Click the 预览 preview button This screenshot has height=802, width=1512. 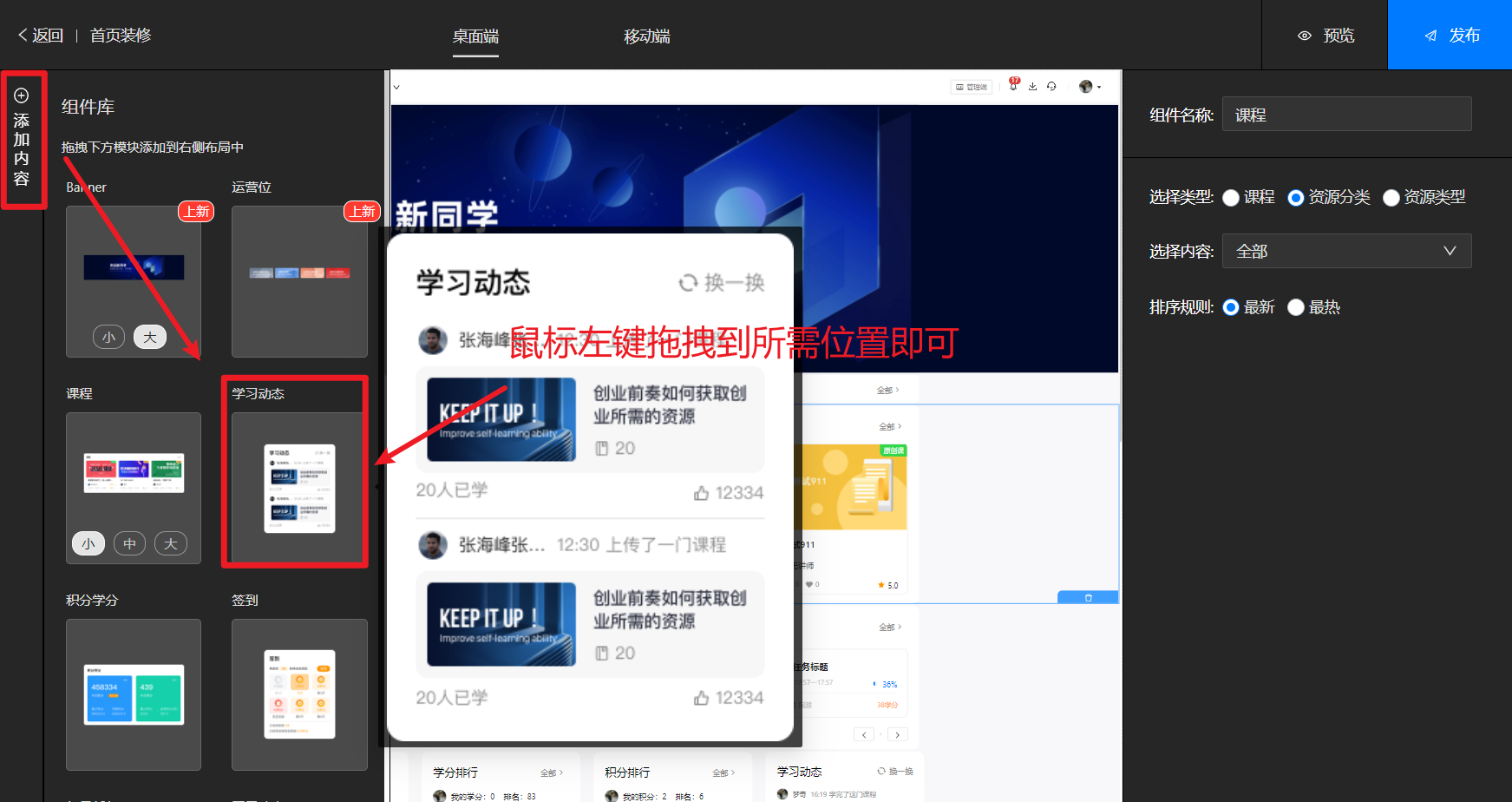[x=1325, y=36]
